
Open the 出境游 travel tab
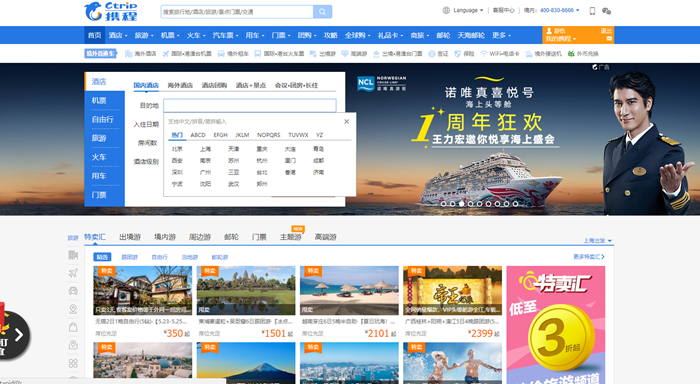(130, 237)
